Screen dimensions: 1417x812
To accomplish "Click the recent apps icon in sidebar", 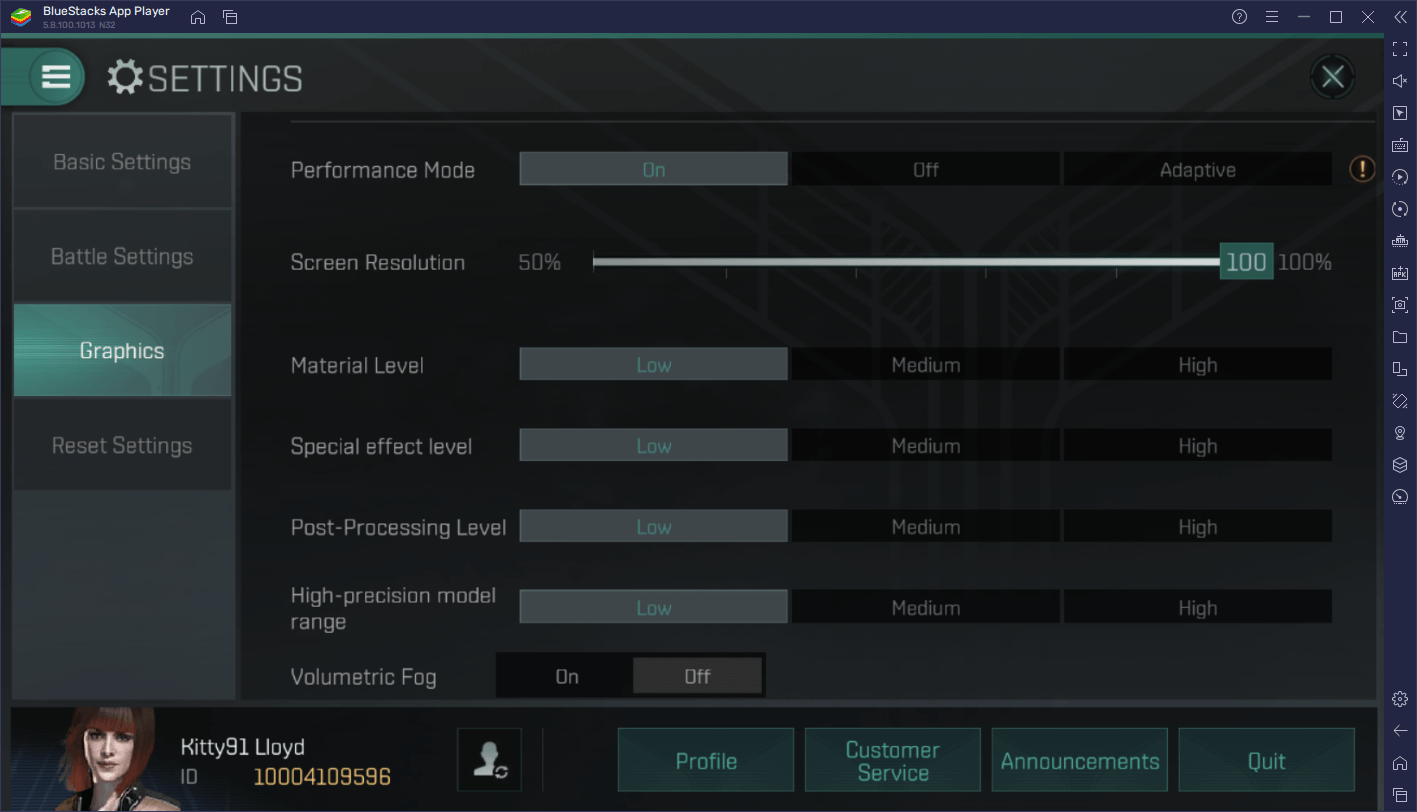I will pyautogui.click(x=1400, y=794).
